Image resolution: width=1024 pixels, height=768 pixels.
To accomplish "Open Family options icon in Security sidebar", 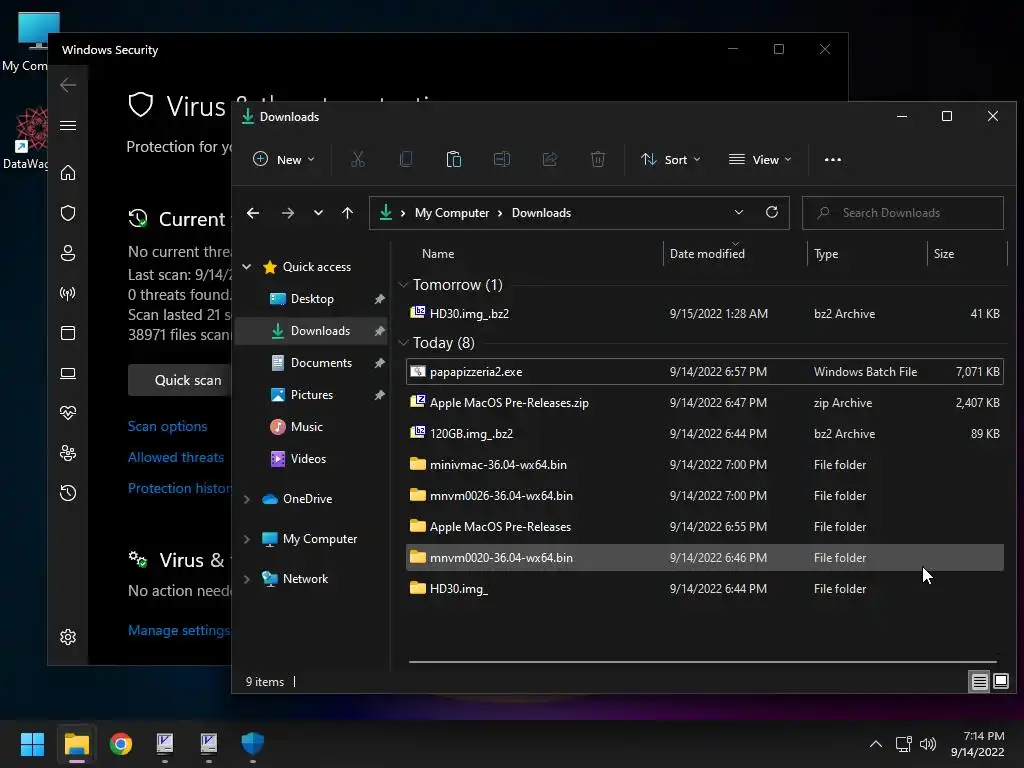I will point(68,453).
